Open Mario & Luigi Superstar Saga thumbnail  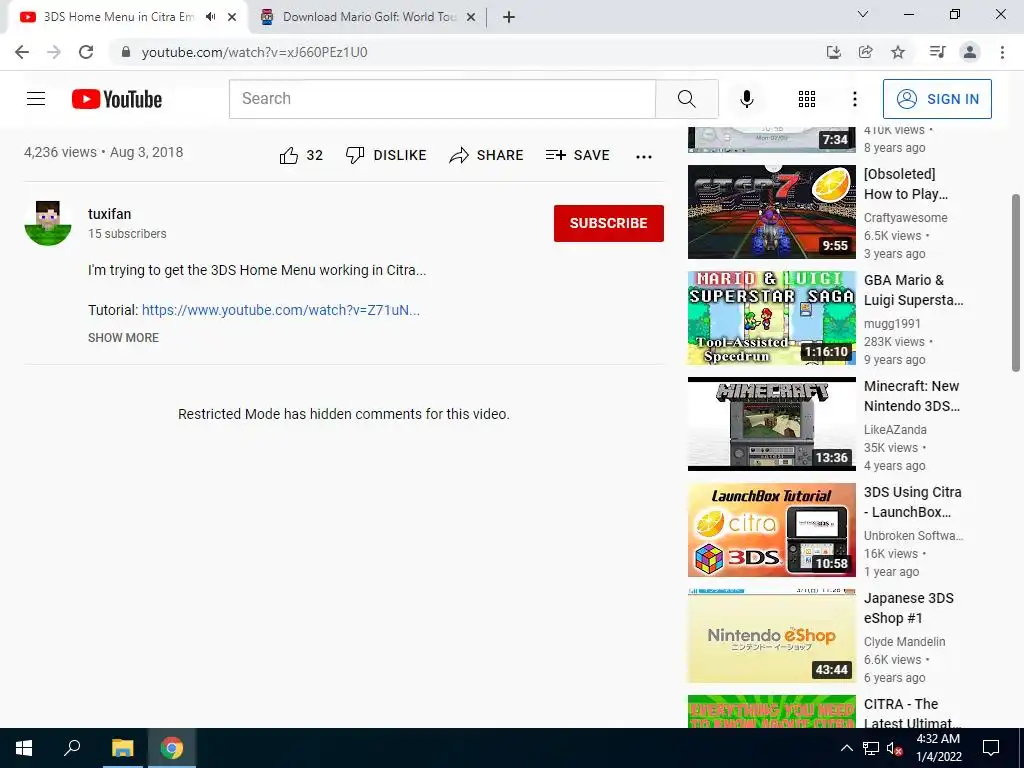(771, 317)
